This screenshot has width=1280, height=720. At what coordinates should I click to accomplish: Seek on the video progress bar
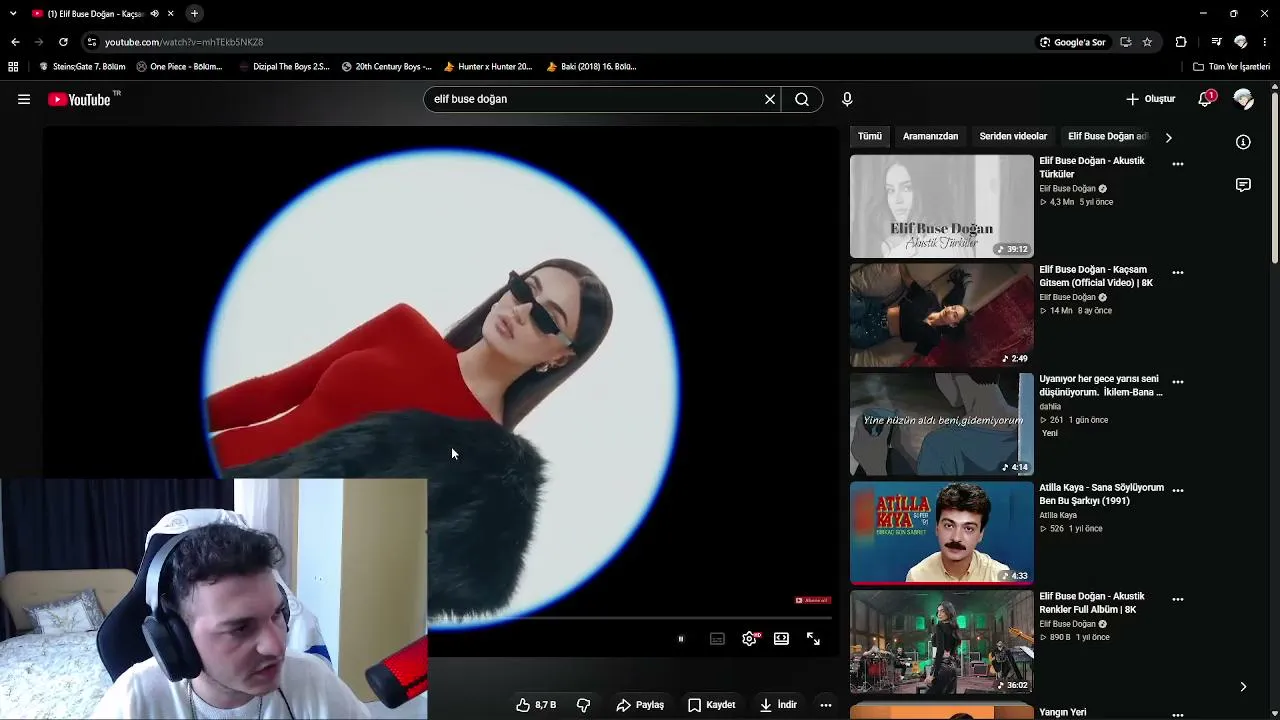[632, 618]
